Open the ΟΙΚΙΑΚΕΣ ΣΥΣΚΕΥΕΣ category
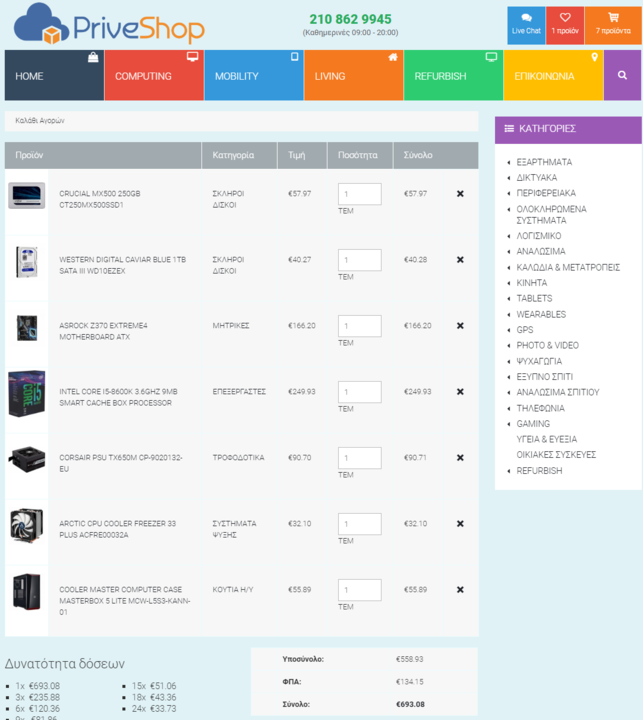Image resolution: width=643 pixels, height=720 pixels. point(556,455)
